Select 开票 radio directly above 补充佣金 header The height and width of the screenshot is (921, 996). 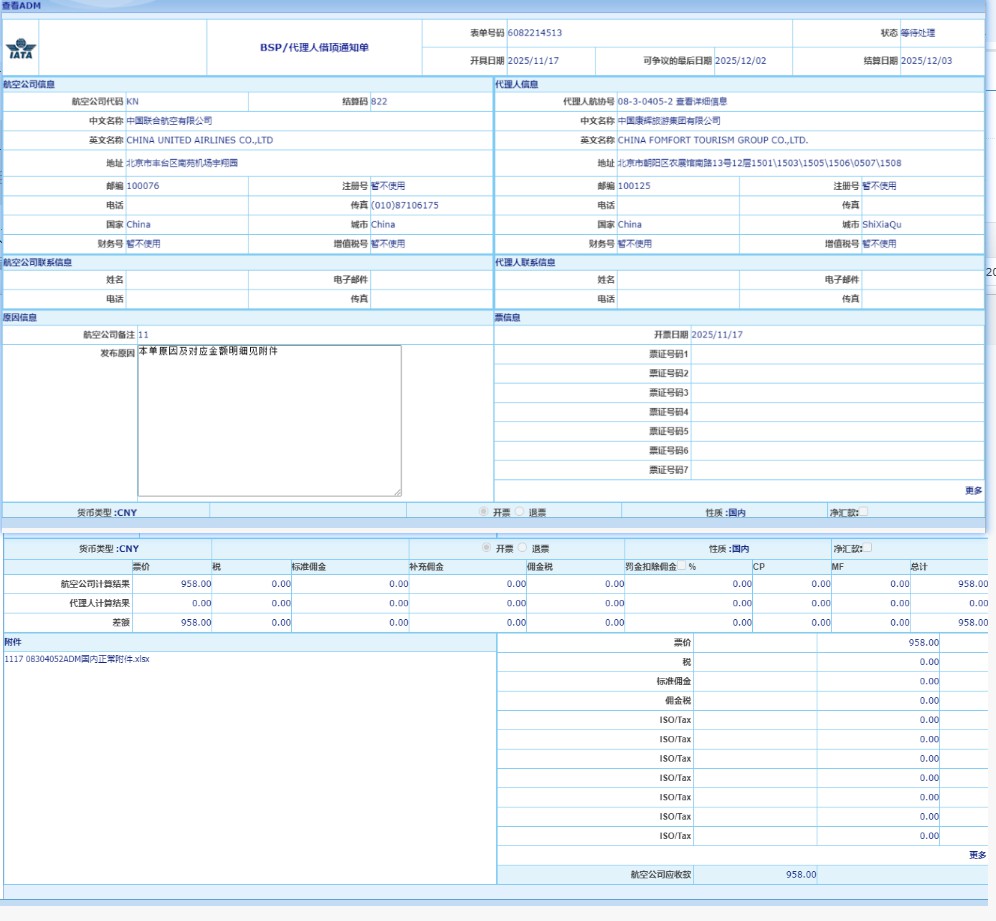485,548
